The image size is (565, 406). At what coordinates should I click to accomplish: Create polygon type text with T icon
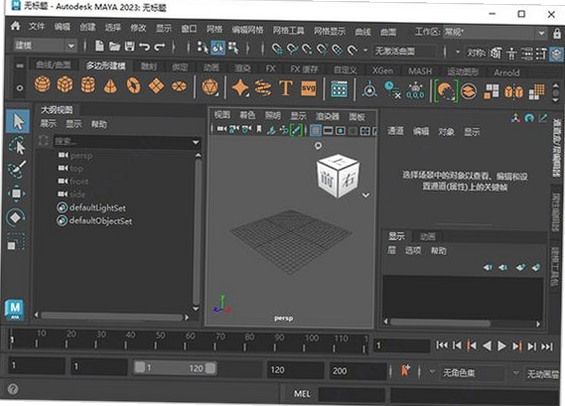[286, 88]
